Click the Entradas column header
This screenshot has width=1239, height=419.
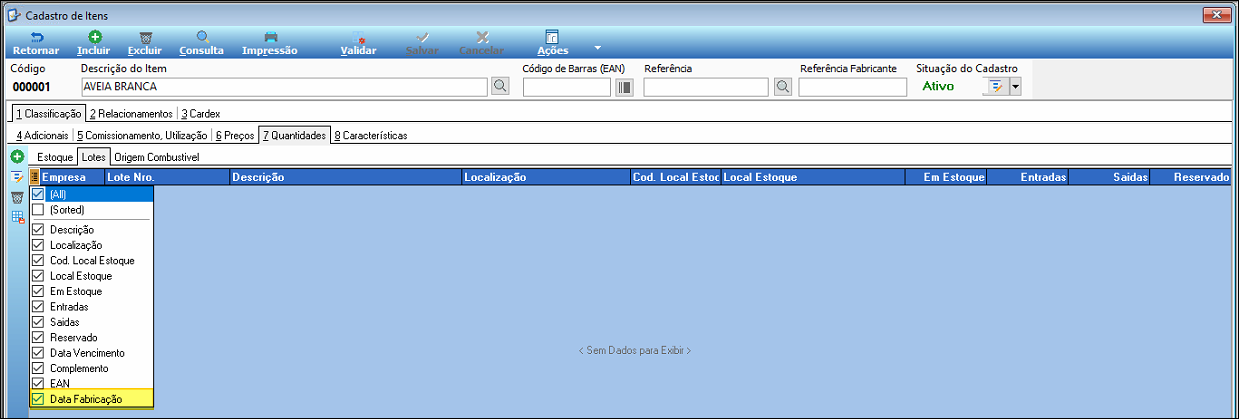pos(1027,177)
